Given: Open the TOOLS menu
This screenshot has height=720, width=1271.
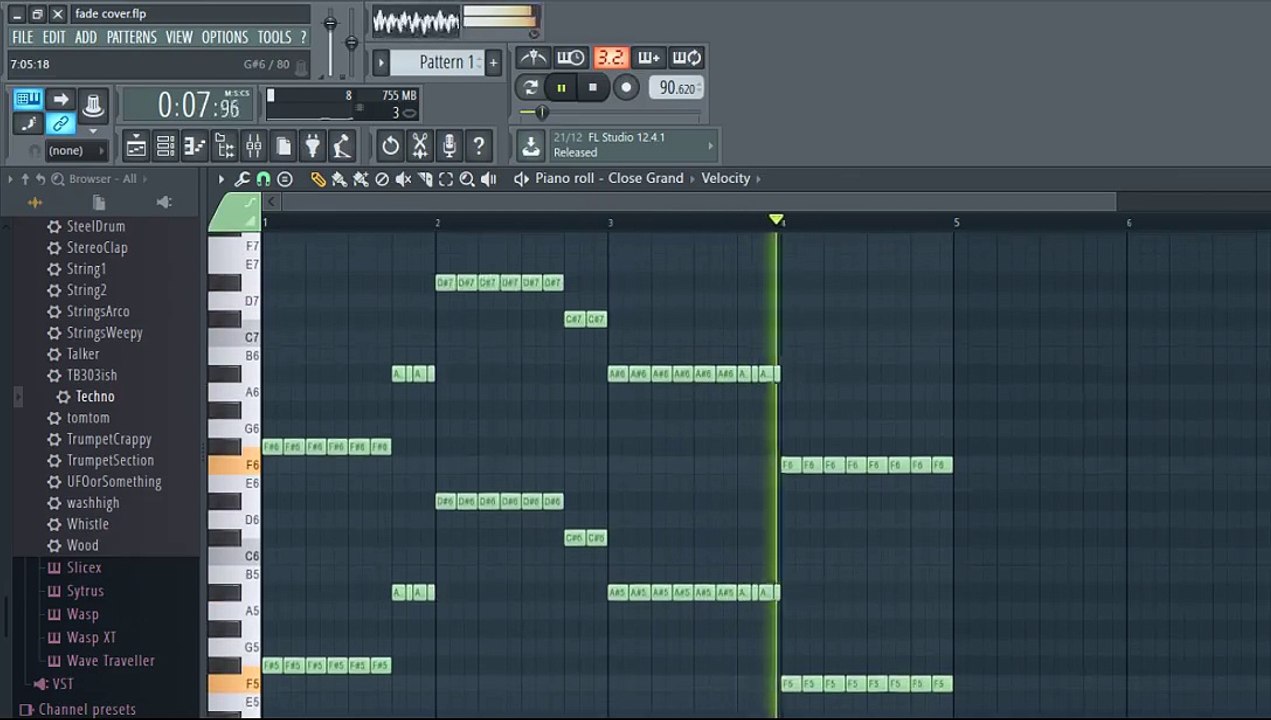Looking at the screenshot, I should (x=275, y=37).
